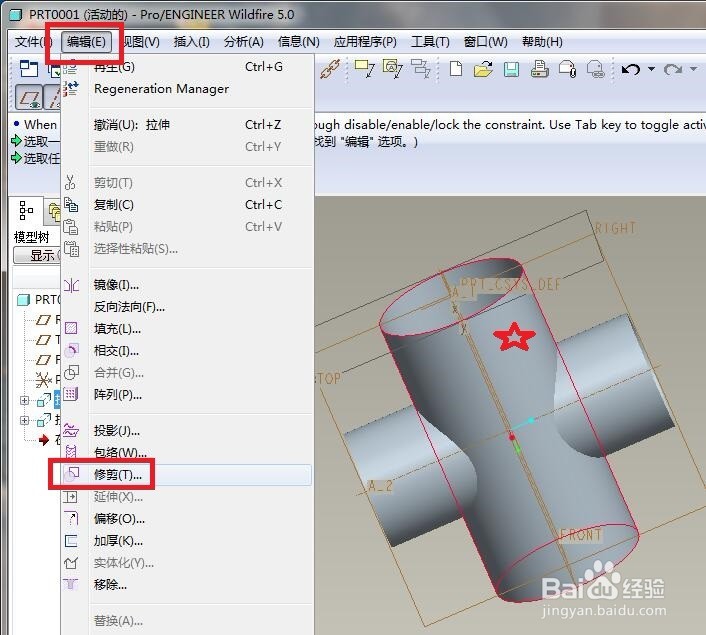Choose 反向法向(F)... menu entry
Viewport: 706px width, 635px height.
click(187, 307)
